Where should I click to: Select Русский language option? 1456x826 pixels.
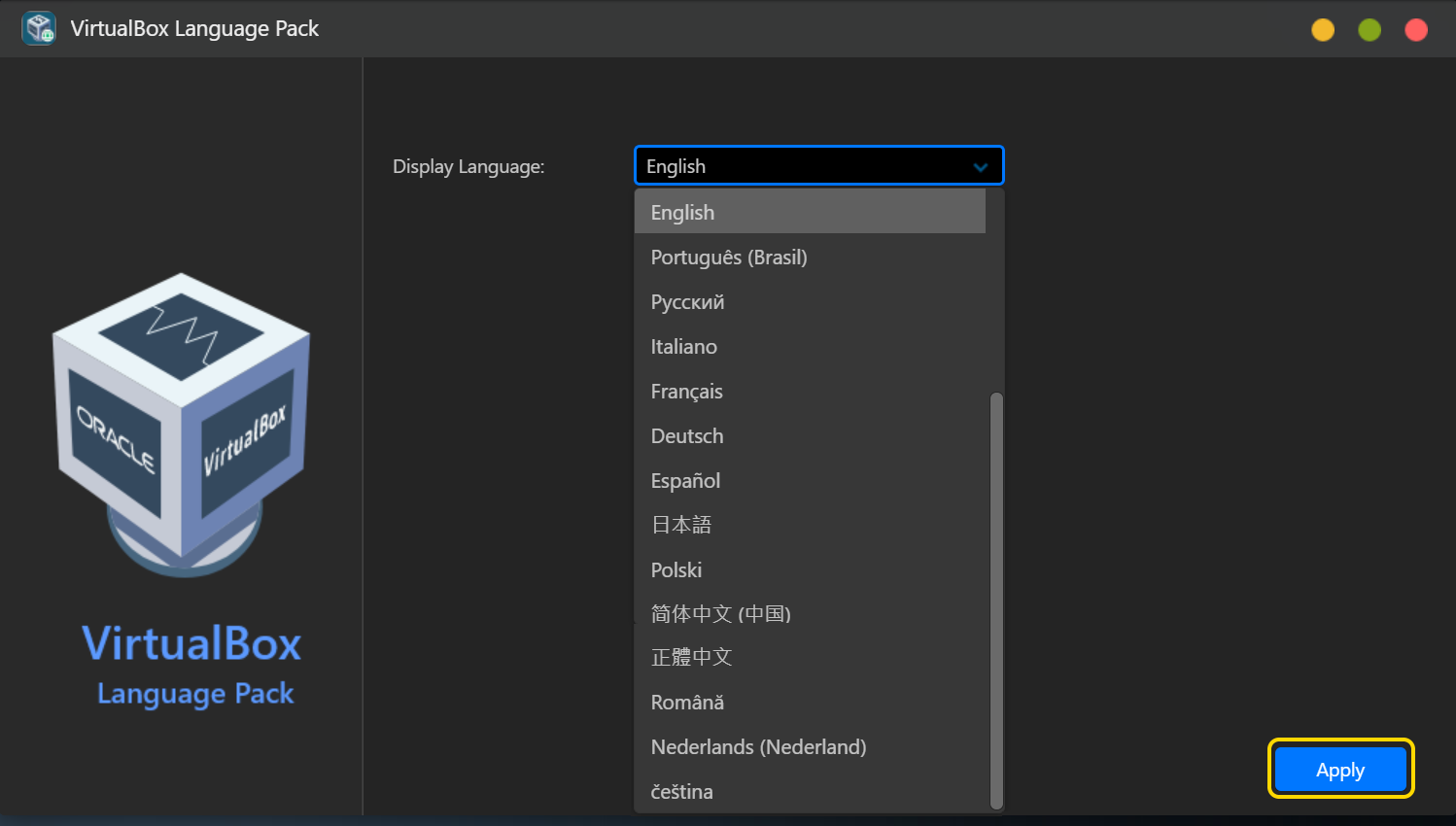(x=810, y=301)
